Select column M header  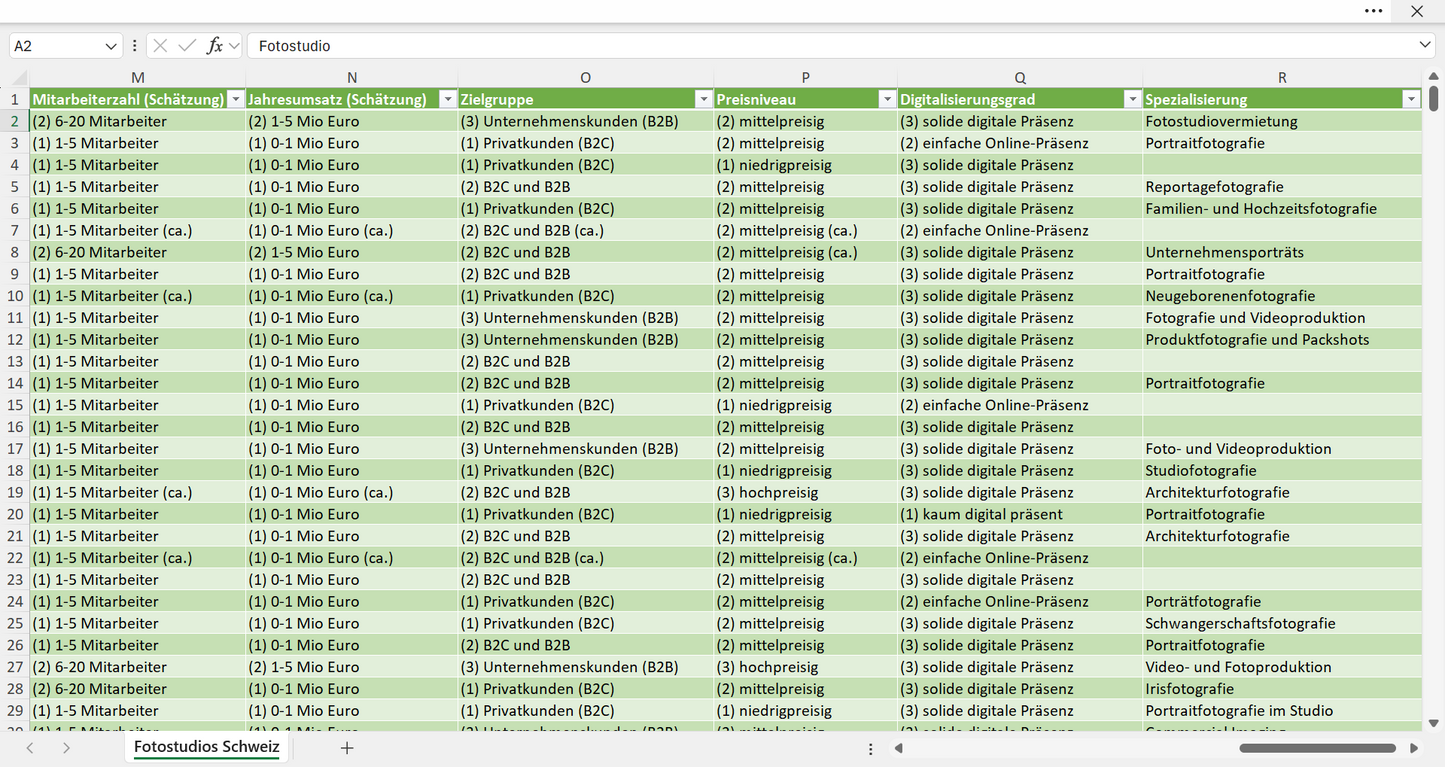tap(138, 77)
